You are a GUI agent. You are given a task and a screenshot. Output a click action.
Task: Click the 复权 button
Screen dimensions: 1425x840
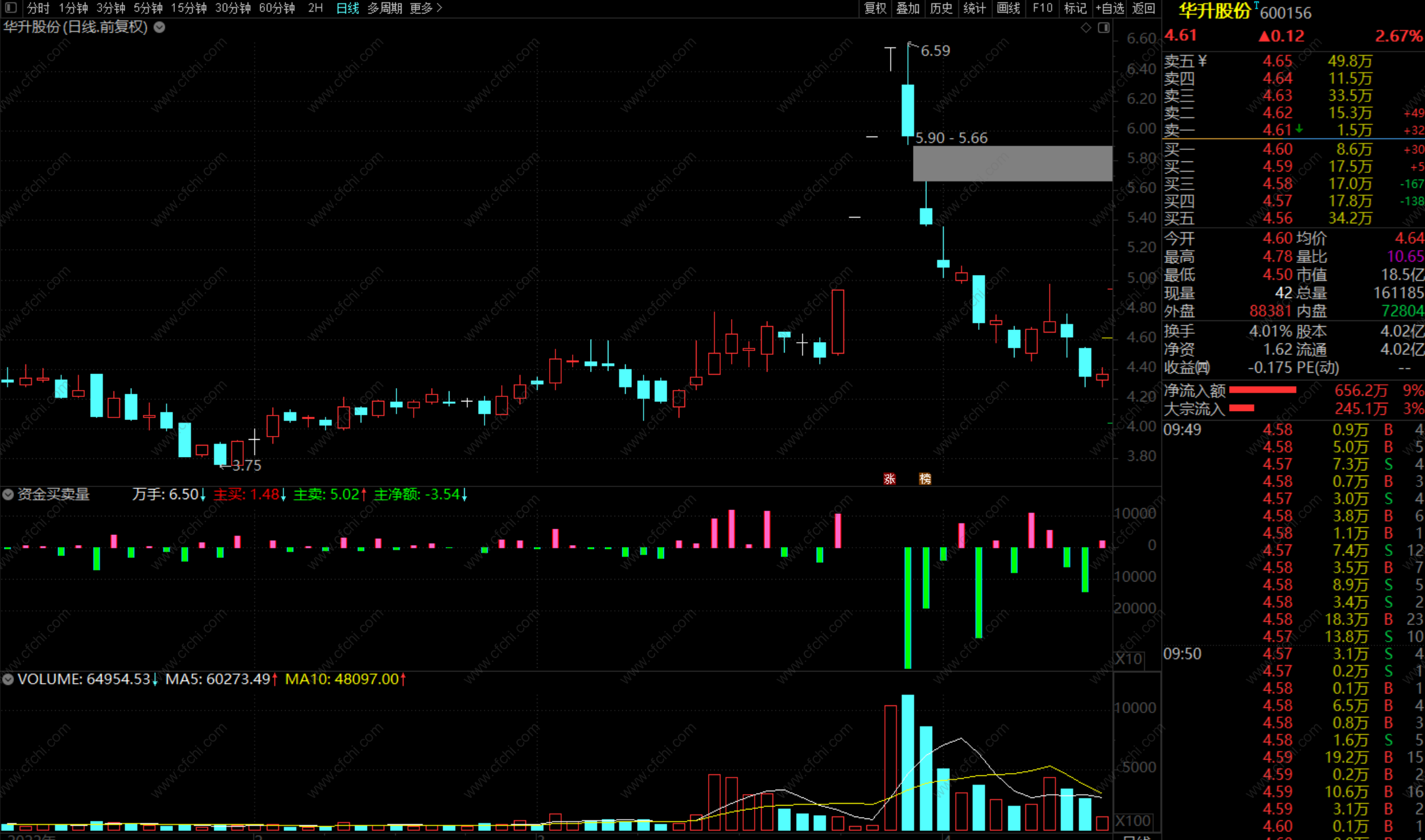875,8
